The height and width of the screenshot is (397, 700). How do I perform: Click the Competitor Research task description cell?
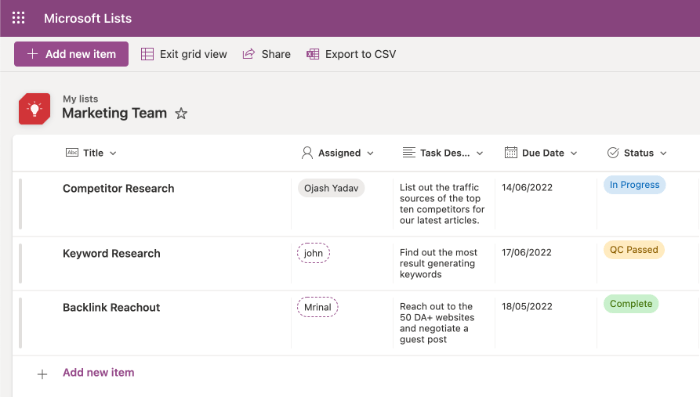[x=442, y=204]
